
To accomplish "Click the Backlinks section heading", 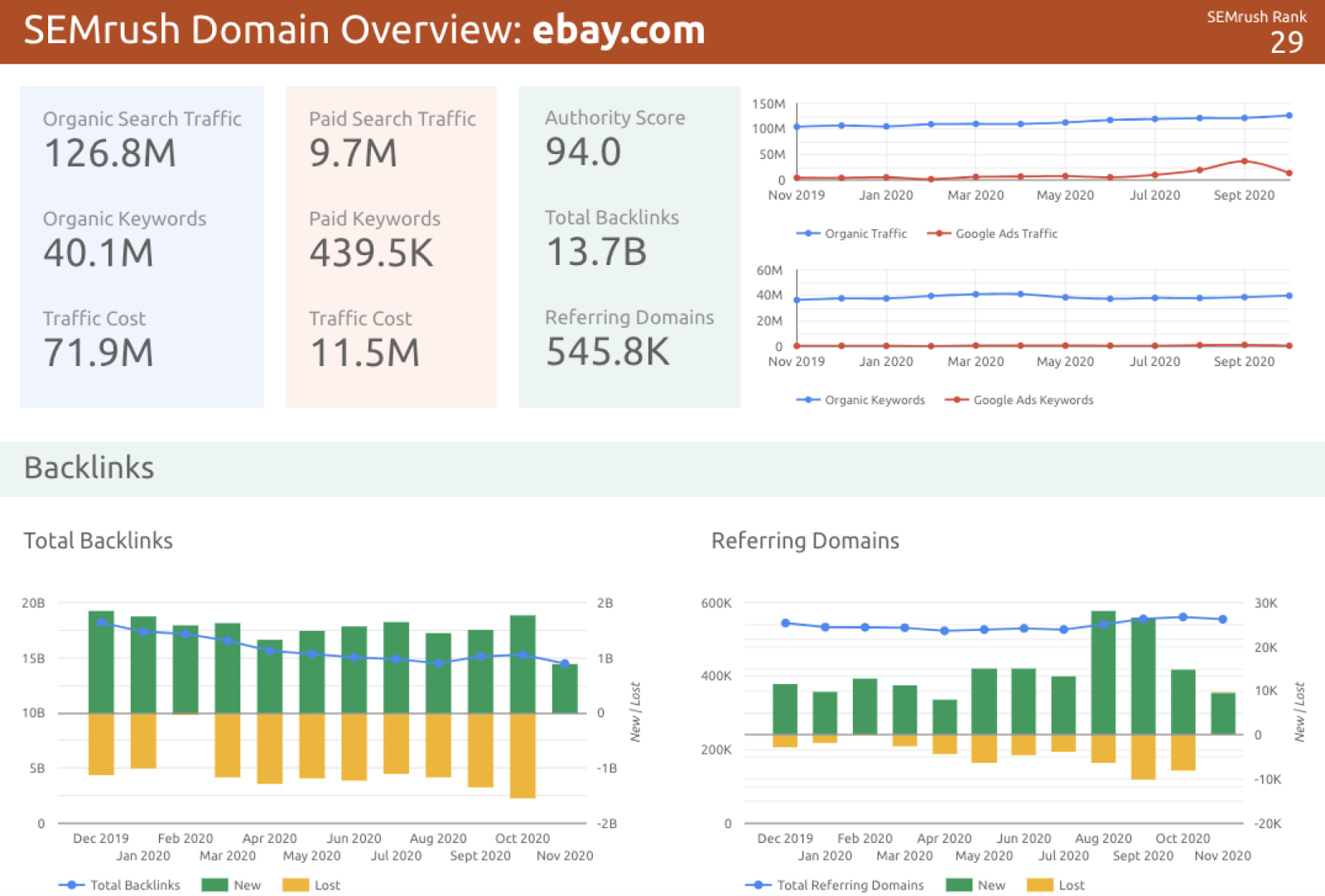I will 89,468.
